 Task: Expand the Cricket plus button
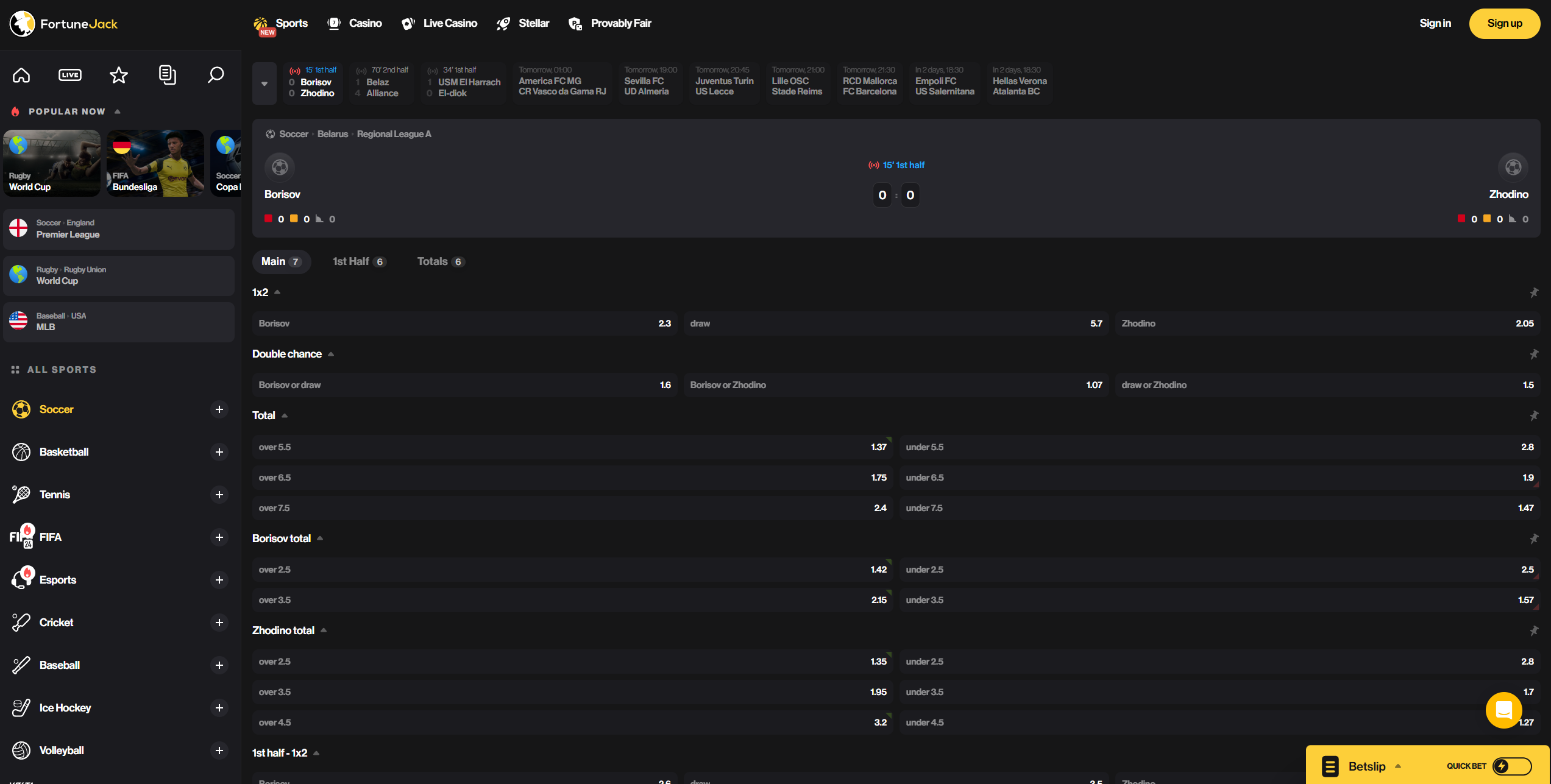tap(219, 623)
